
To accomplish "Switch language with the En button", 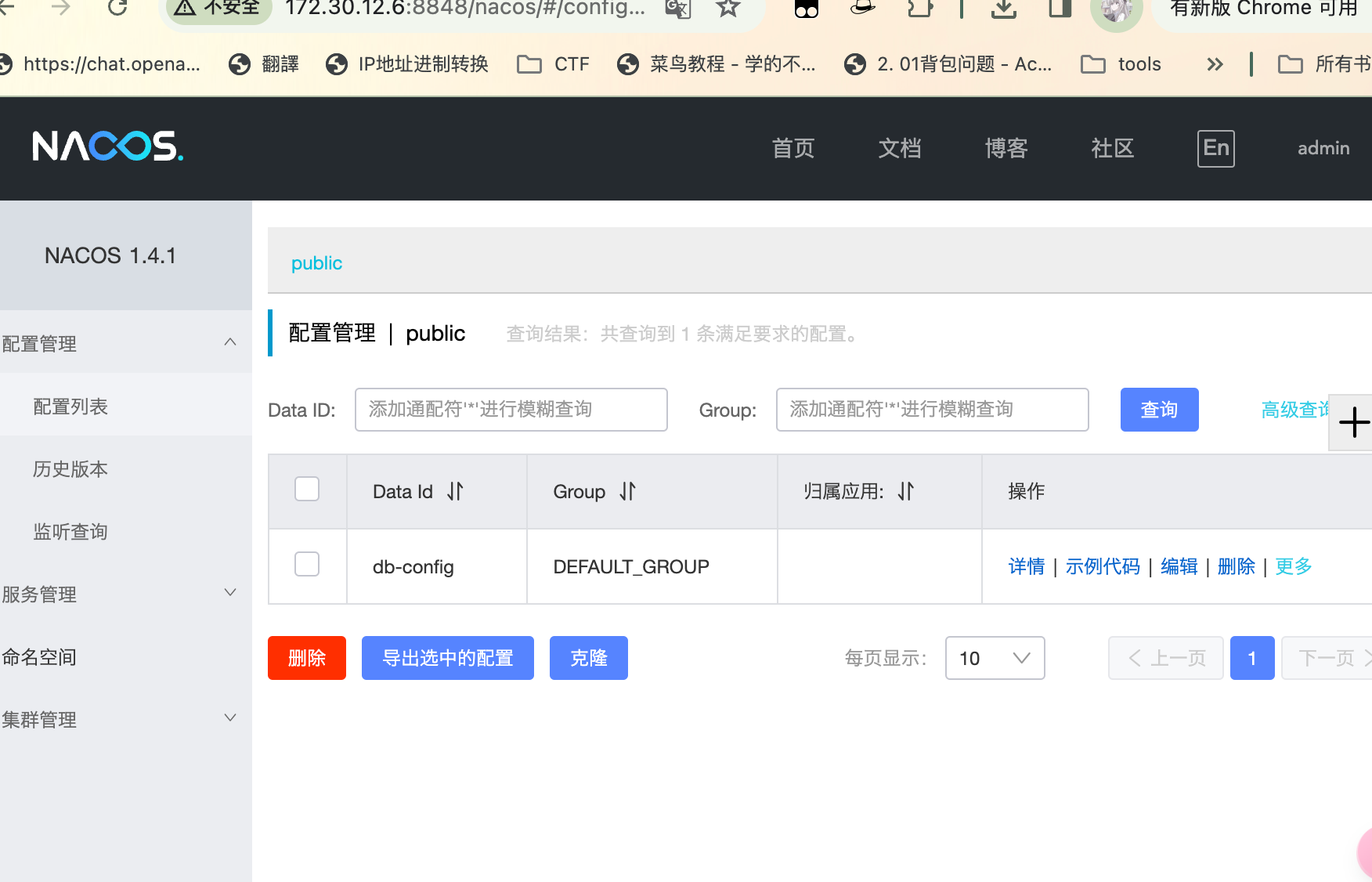I will 1215,148.
